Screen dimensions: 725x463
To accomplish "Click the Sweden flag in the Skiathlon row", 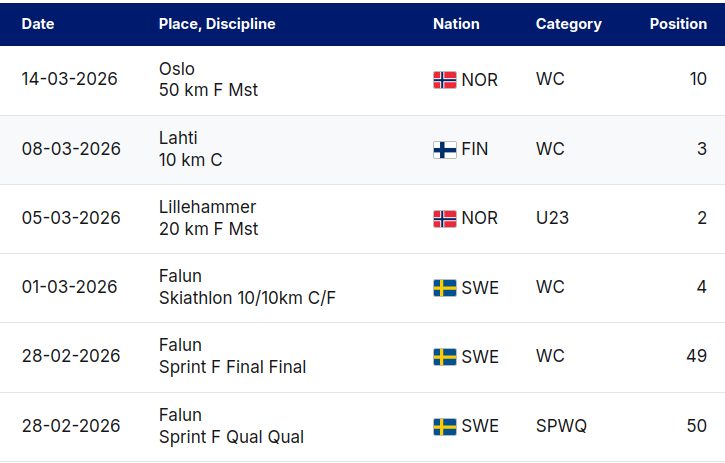I will [x=444, y=288].
